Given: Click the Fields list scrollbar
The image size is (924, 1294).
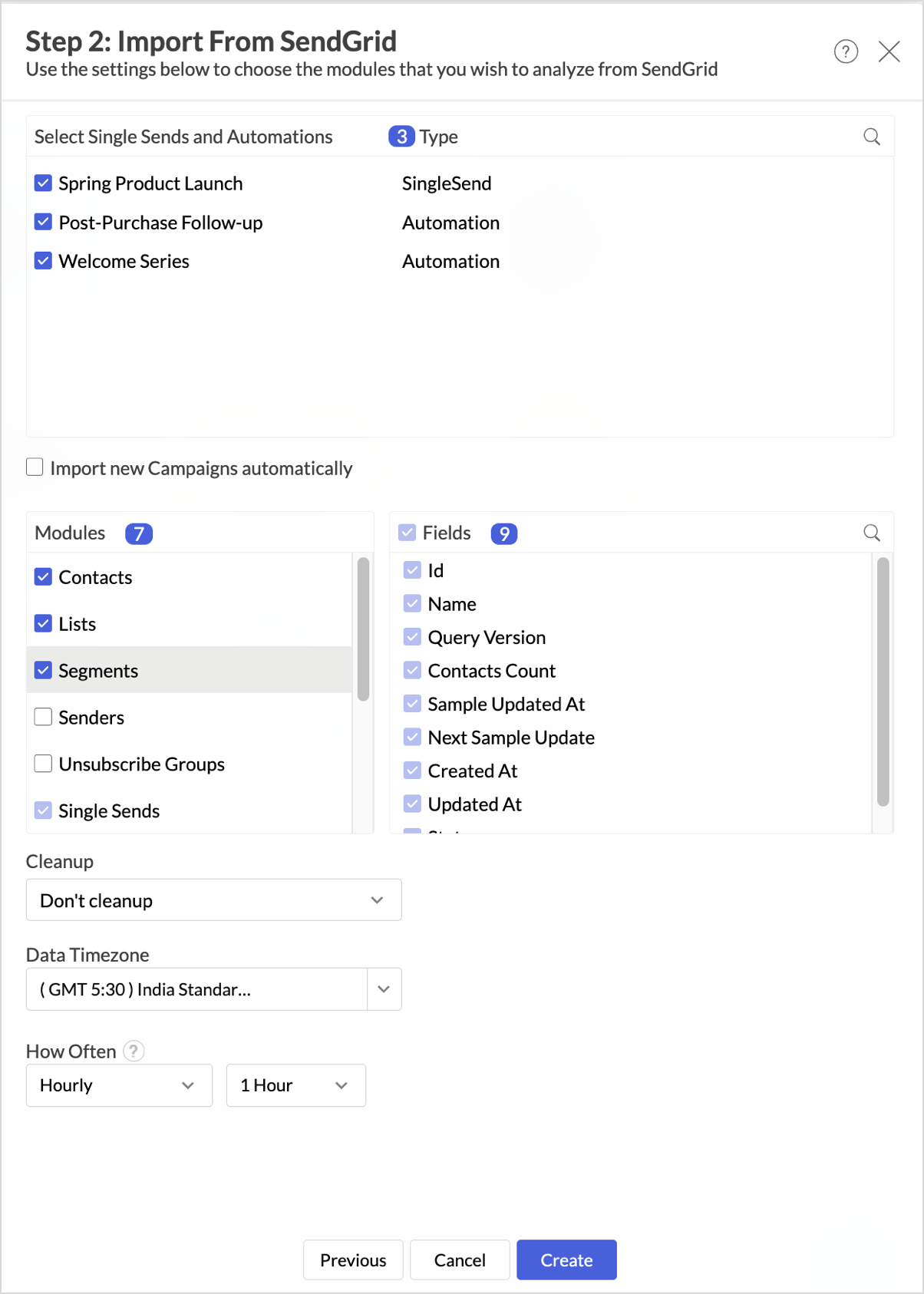Looking at the screenshot, I should point(883,682).
